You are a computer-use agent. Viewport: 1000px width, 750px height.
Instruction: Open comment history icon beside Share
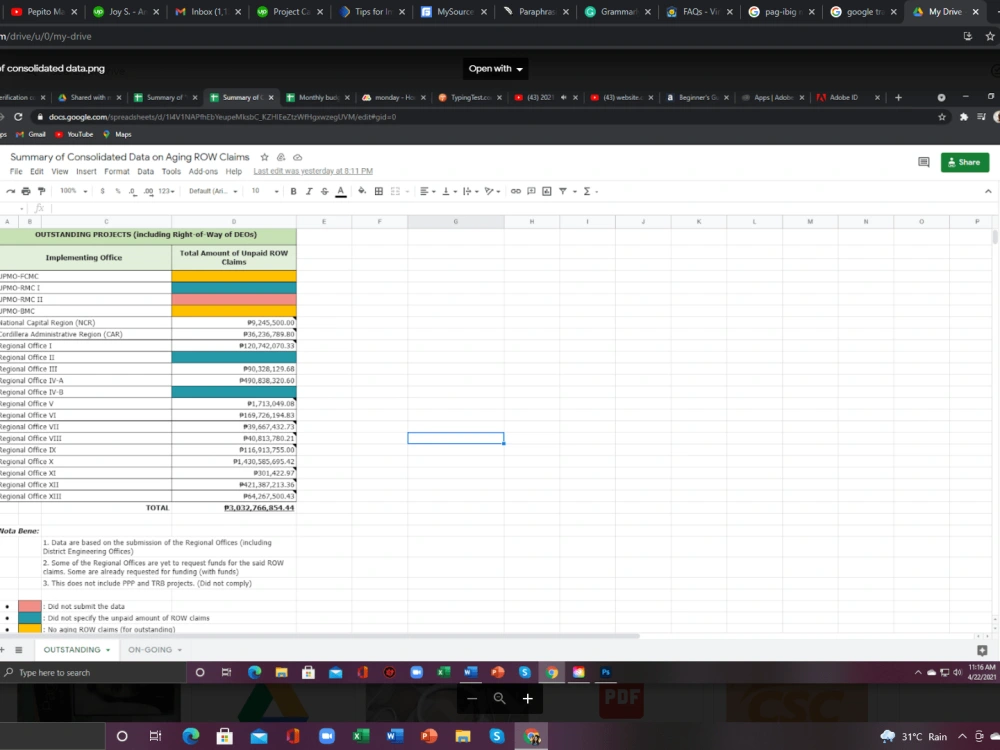point(923,162)
